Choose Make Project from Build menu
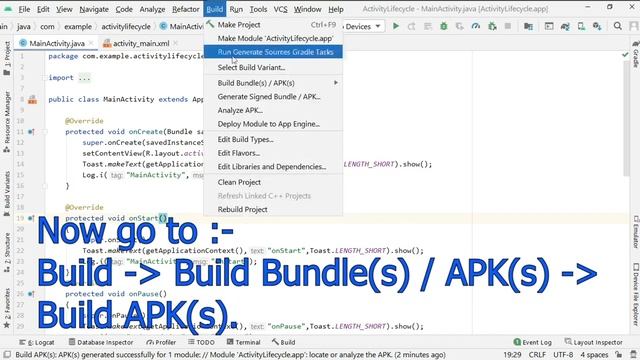The image size is (640, 360). (x=273, y=24)
